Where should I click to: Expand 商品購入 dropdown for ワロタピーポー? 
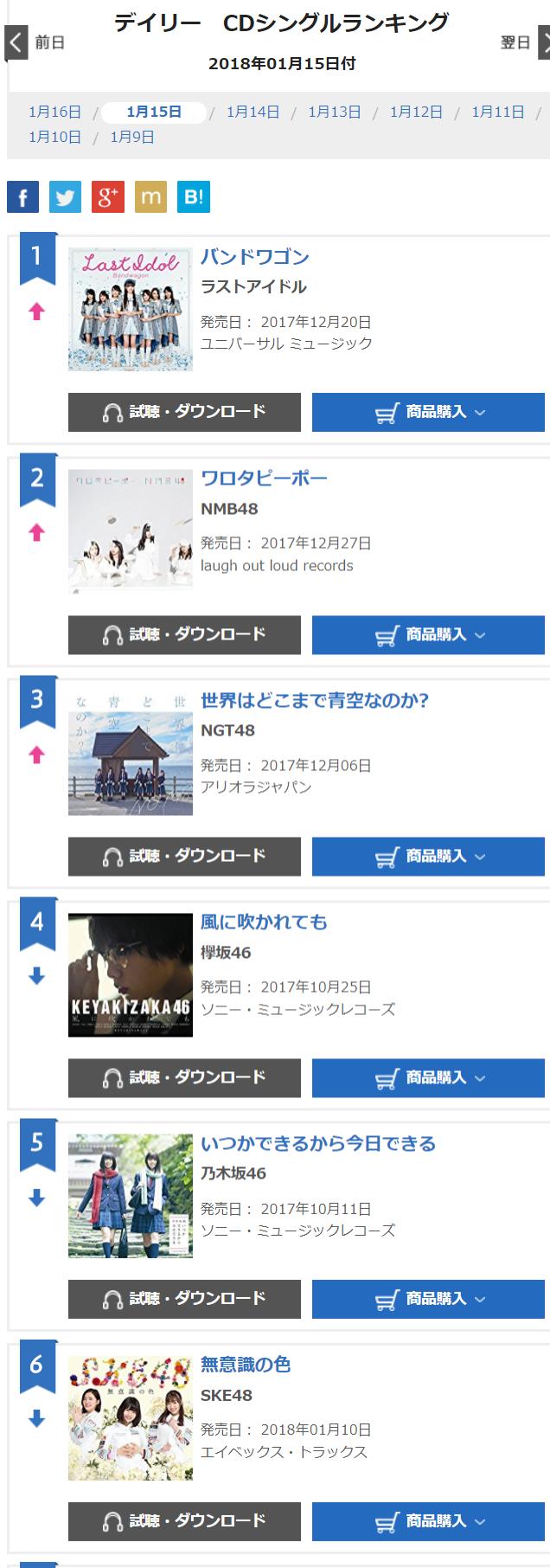428,635
